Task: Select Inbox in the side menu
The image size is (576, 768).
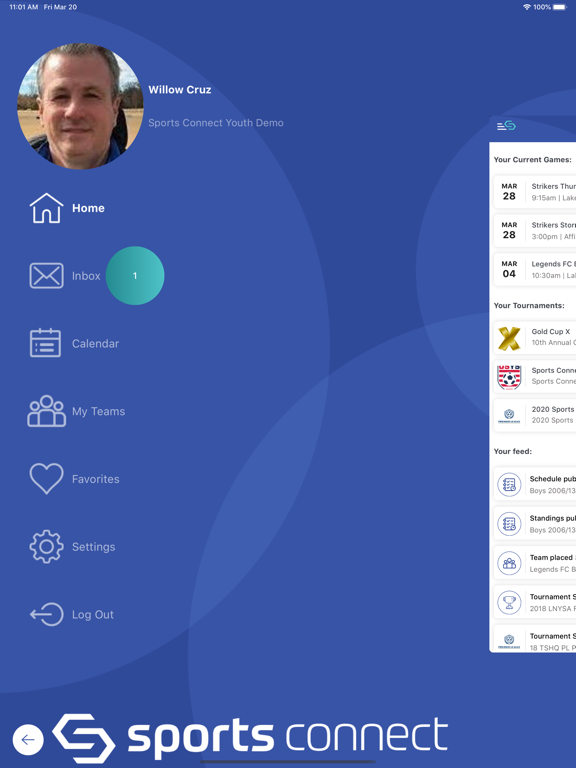Action: click(x=86, y=276)
